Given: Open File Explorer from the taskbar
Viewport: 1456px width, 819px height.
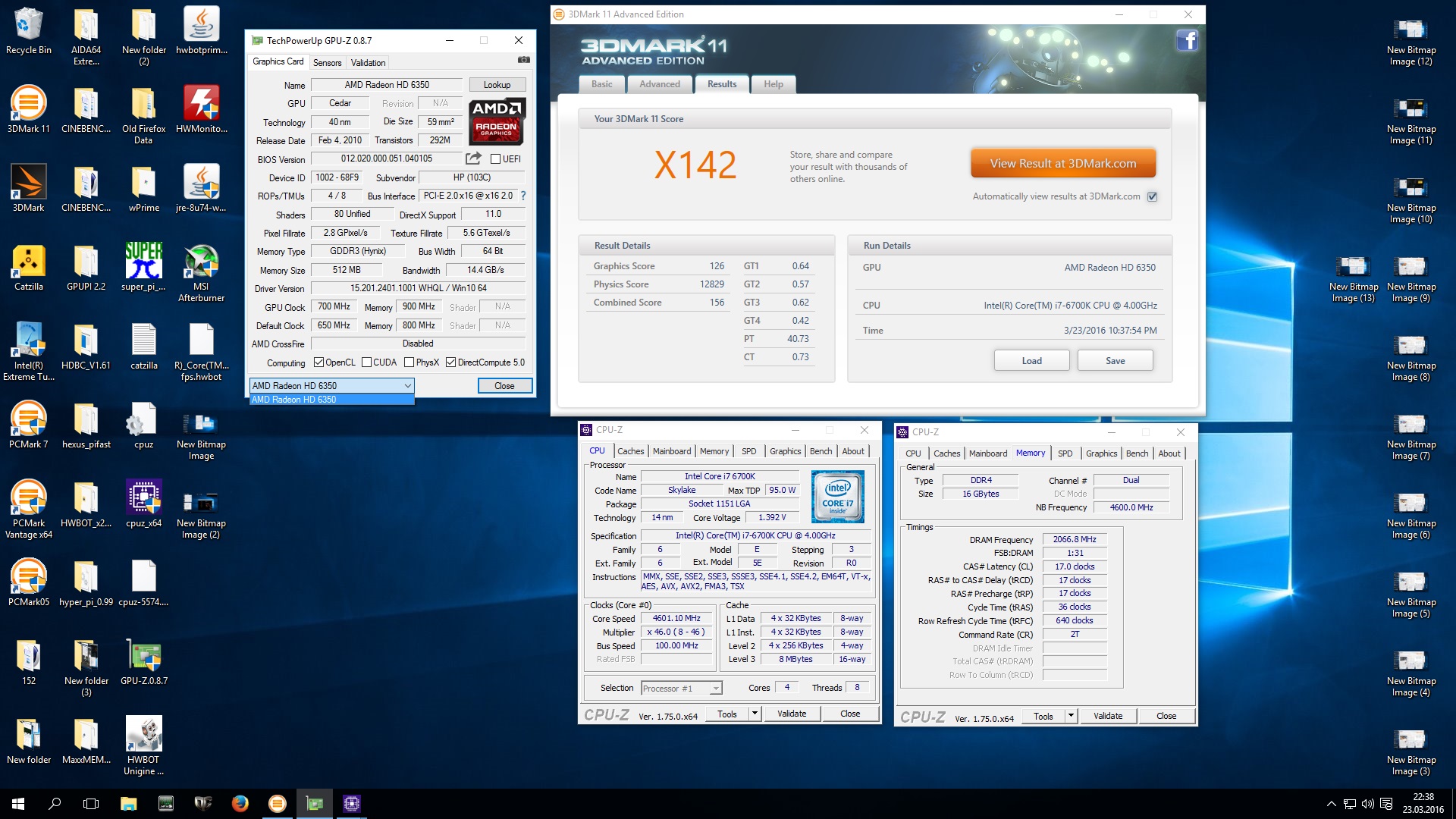Looking at the screenshot, I should pos(128,804).
